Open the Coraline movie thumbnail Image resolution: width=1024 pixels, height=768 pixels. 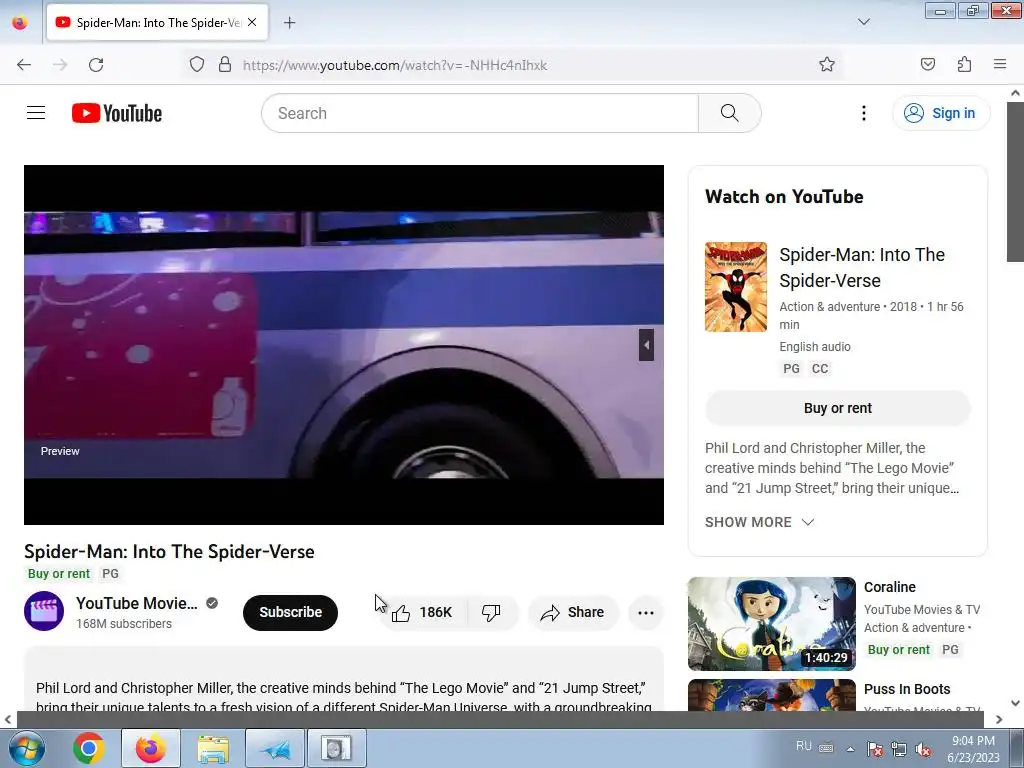(771, 624)
